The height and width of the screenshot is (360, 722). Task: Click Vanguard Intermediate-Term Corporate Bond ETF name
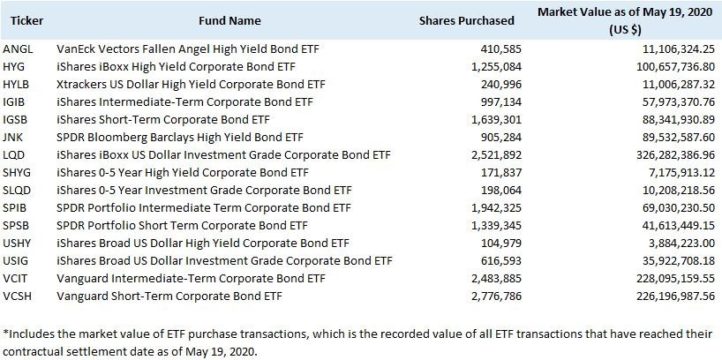click(x=191, y=279)
